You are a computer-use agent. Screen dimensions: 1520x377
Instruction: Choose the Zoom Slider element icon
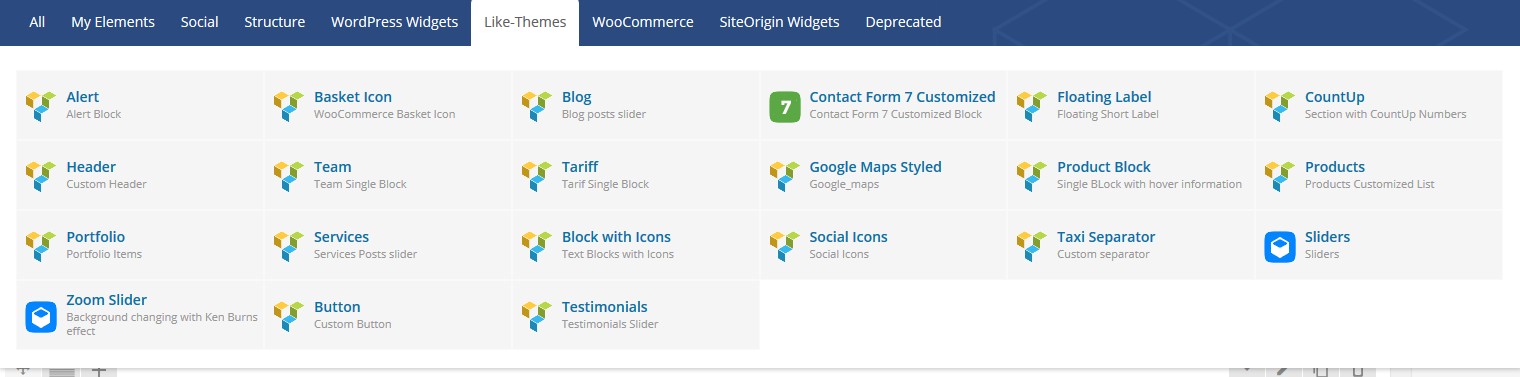pyautogui.click(x=42, y=316)
